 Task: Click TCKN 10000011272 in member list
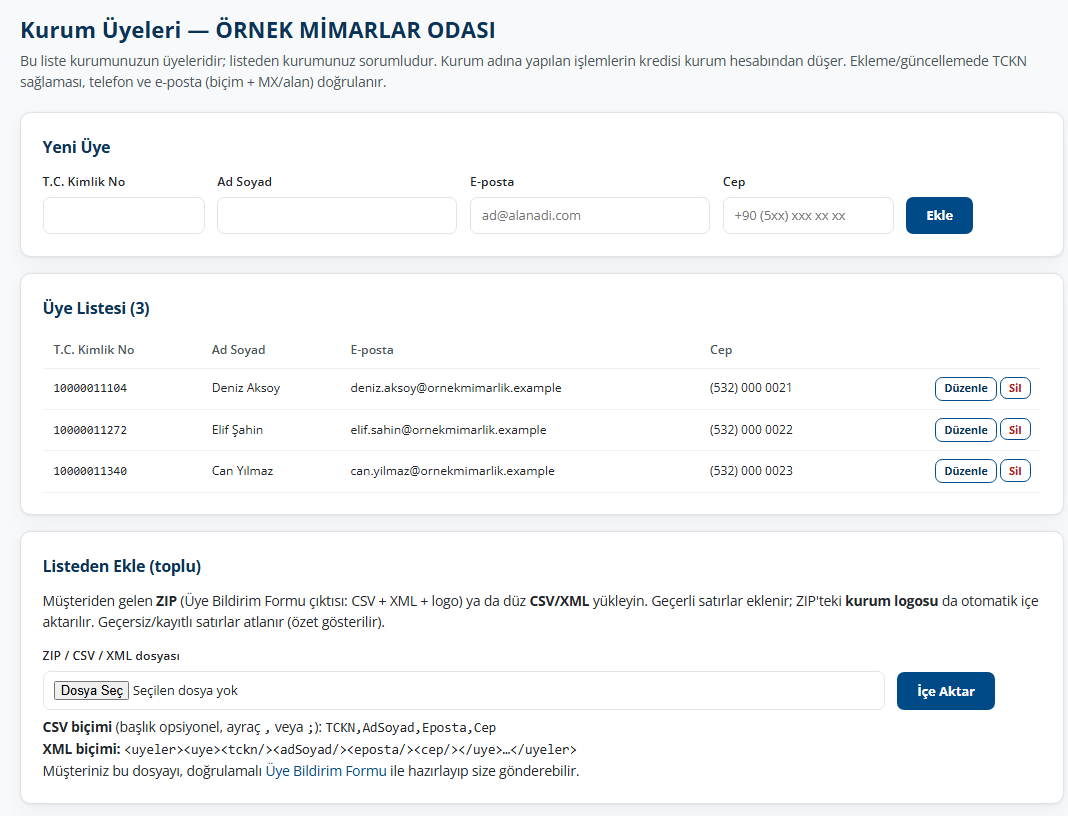[x=90, y=430]
